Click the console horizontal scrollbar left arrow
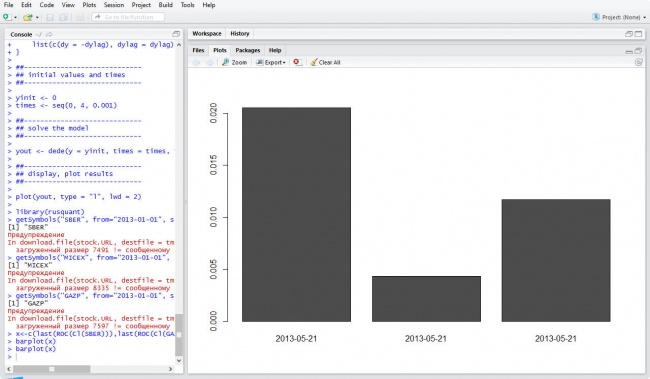This screenshot has height=379, width=650. click(x=9, y=369)
